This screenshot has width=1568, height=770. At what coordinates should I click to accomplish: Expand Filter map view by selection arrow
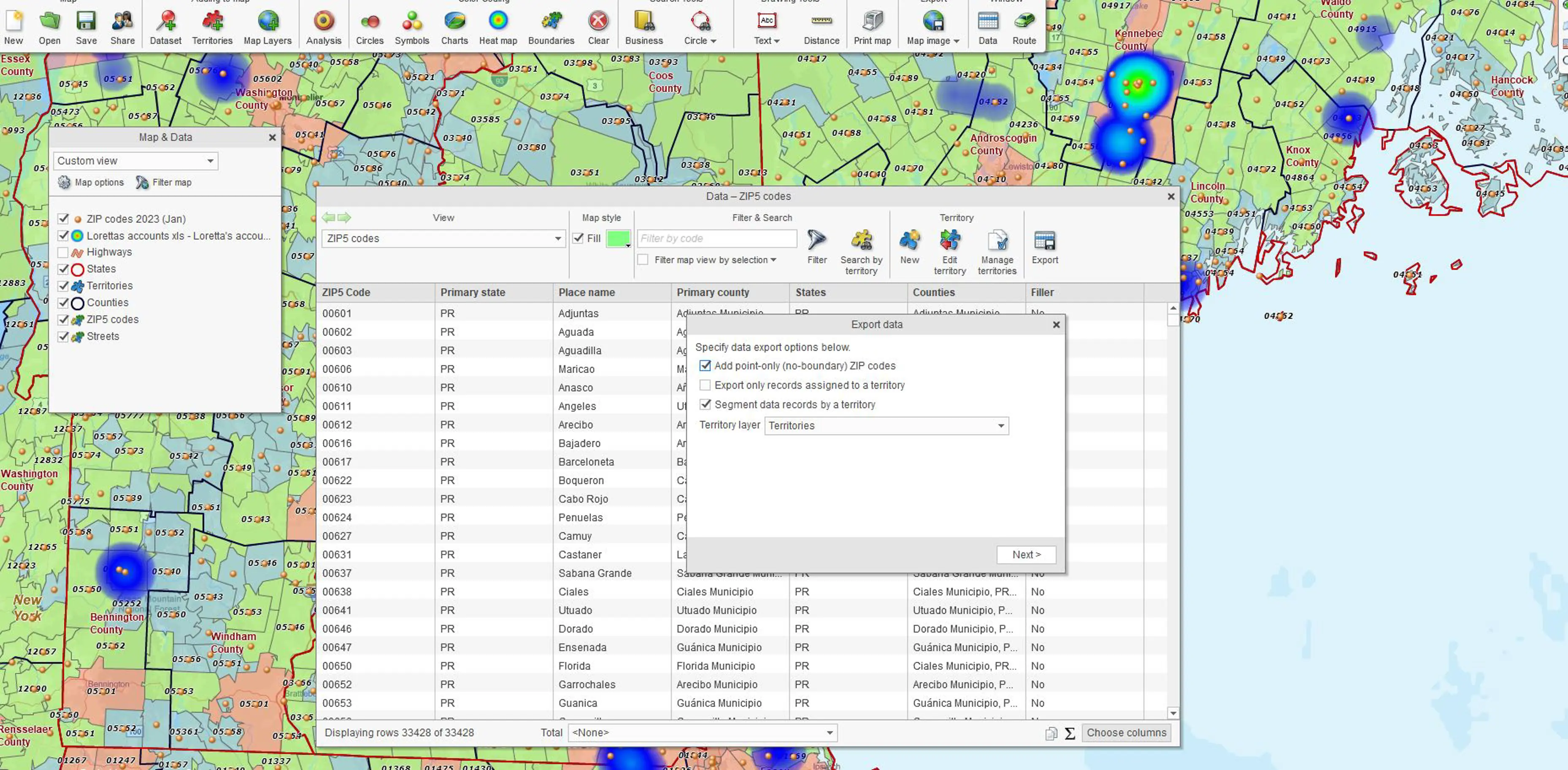click(x=773, y=260)
